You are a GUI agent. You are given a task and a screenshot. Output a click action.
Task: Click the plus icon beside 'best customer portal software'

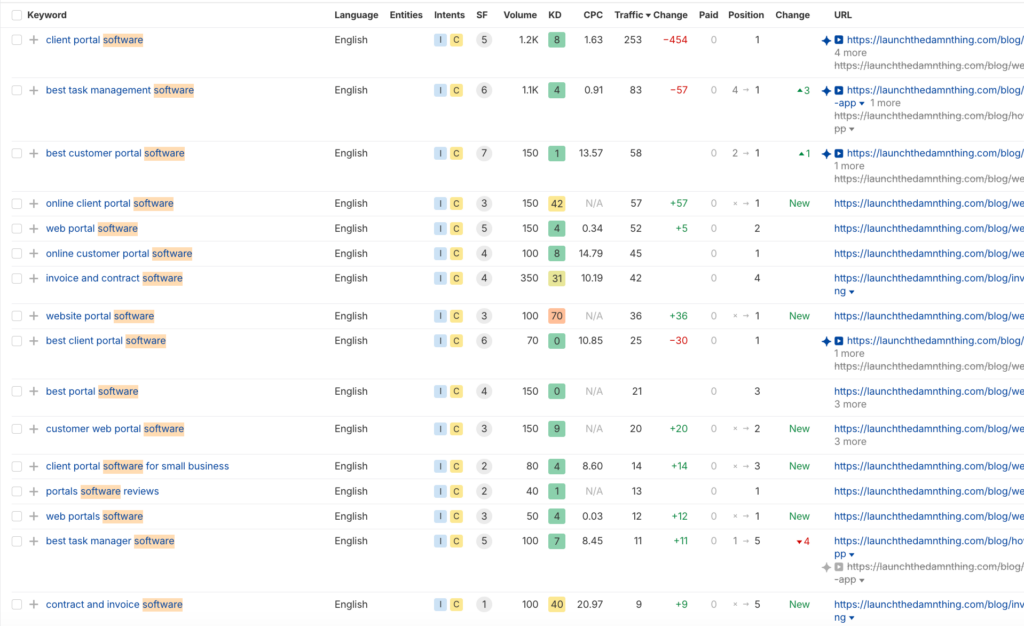33,153
